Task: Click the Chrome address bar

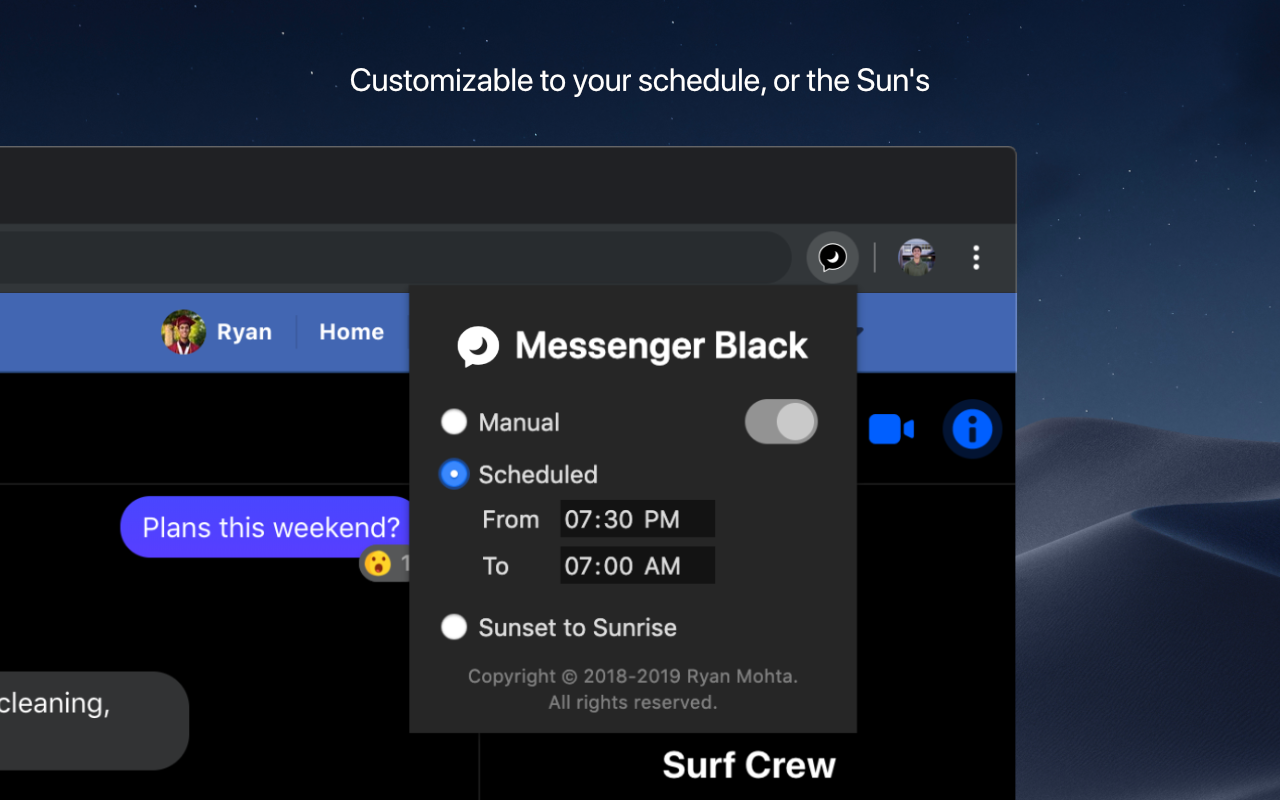Action: click(x=395, y=258)
